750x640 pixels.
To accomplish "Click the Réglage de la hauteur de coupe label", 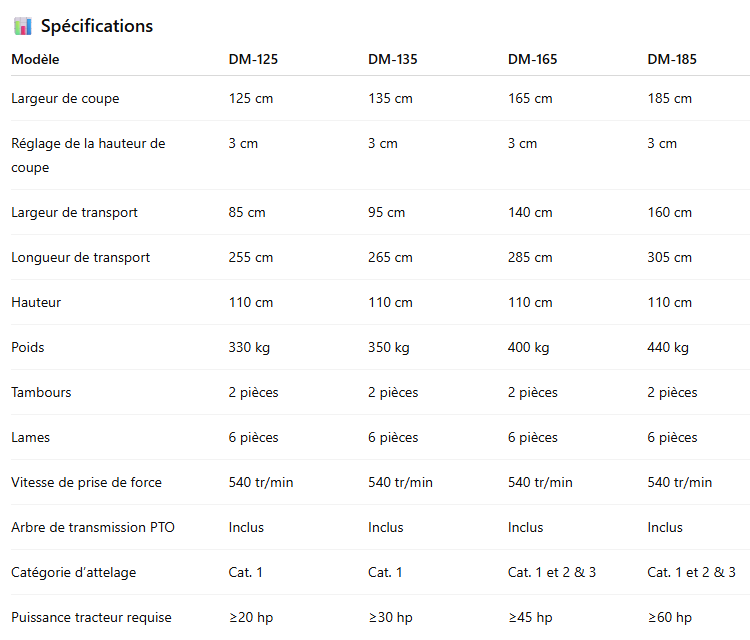I will tap(88, 155).
